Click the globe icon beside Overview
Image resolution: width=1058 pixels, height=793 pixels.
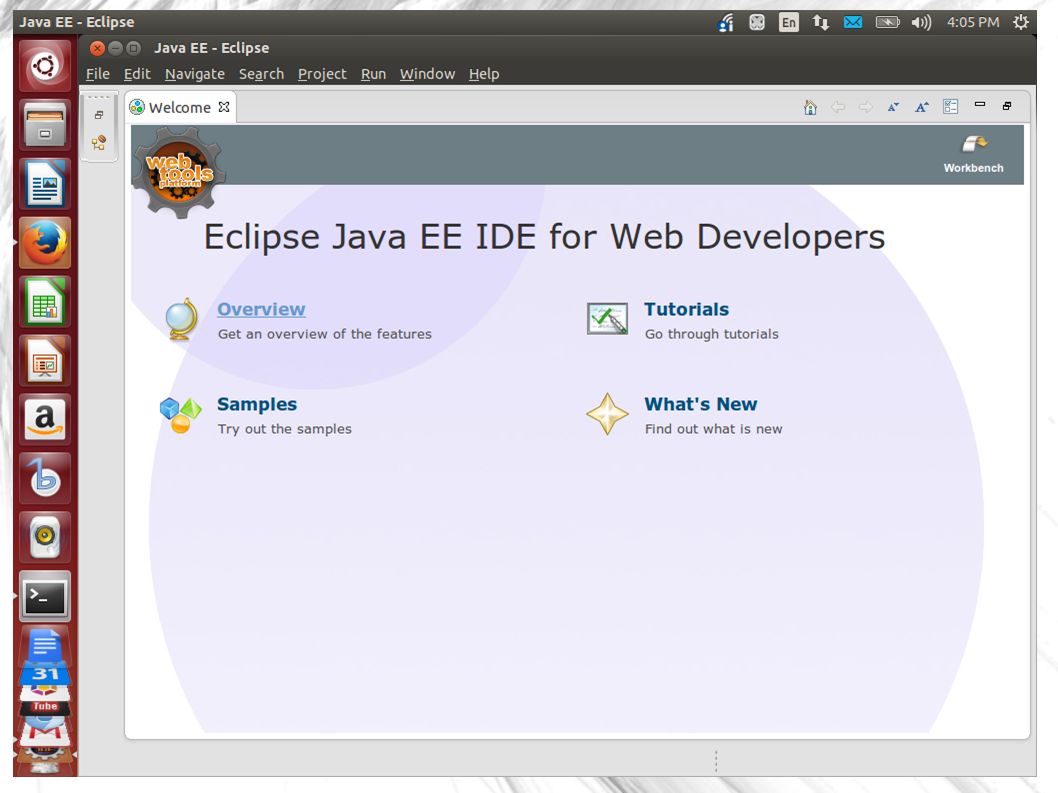181,319
